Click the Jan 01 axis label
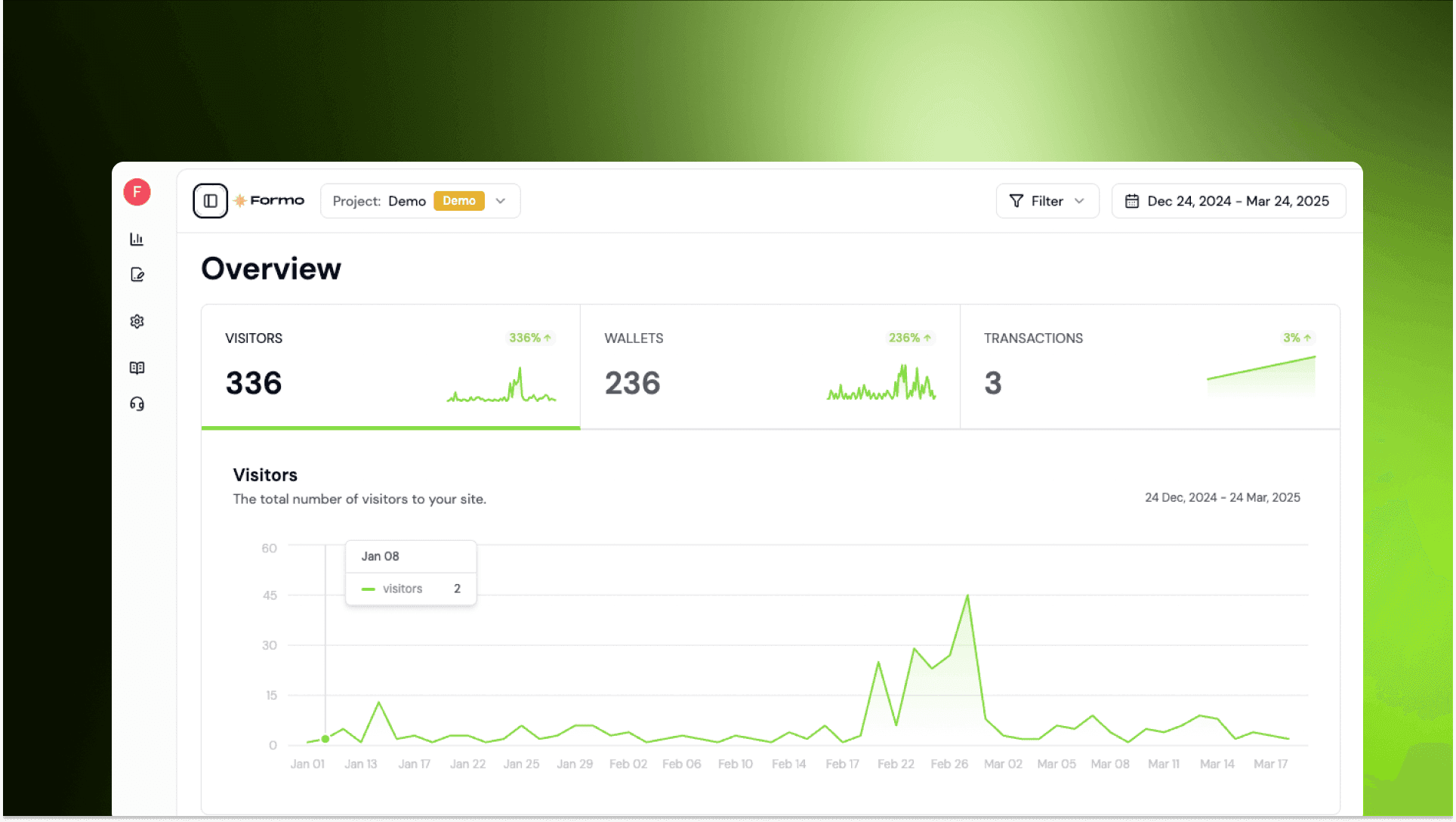Screen dimensions: 1456x822 307,764
